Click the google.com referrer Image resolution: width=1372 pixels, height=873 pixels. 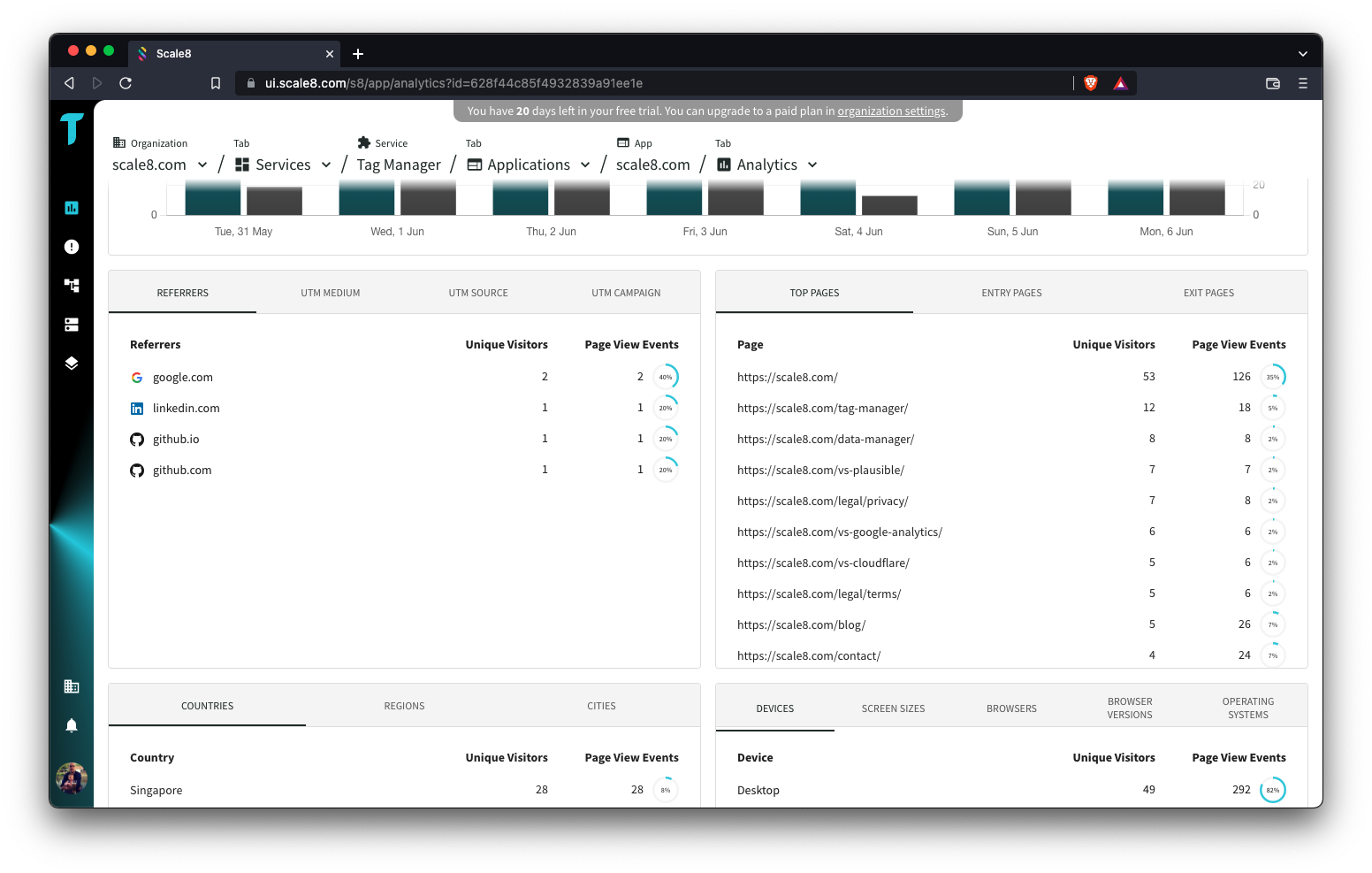click(x=183, y=378)
